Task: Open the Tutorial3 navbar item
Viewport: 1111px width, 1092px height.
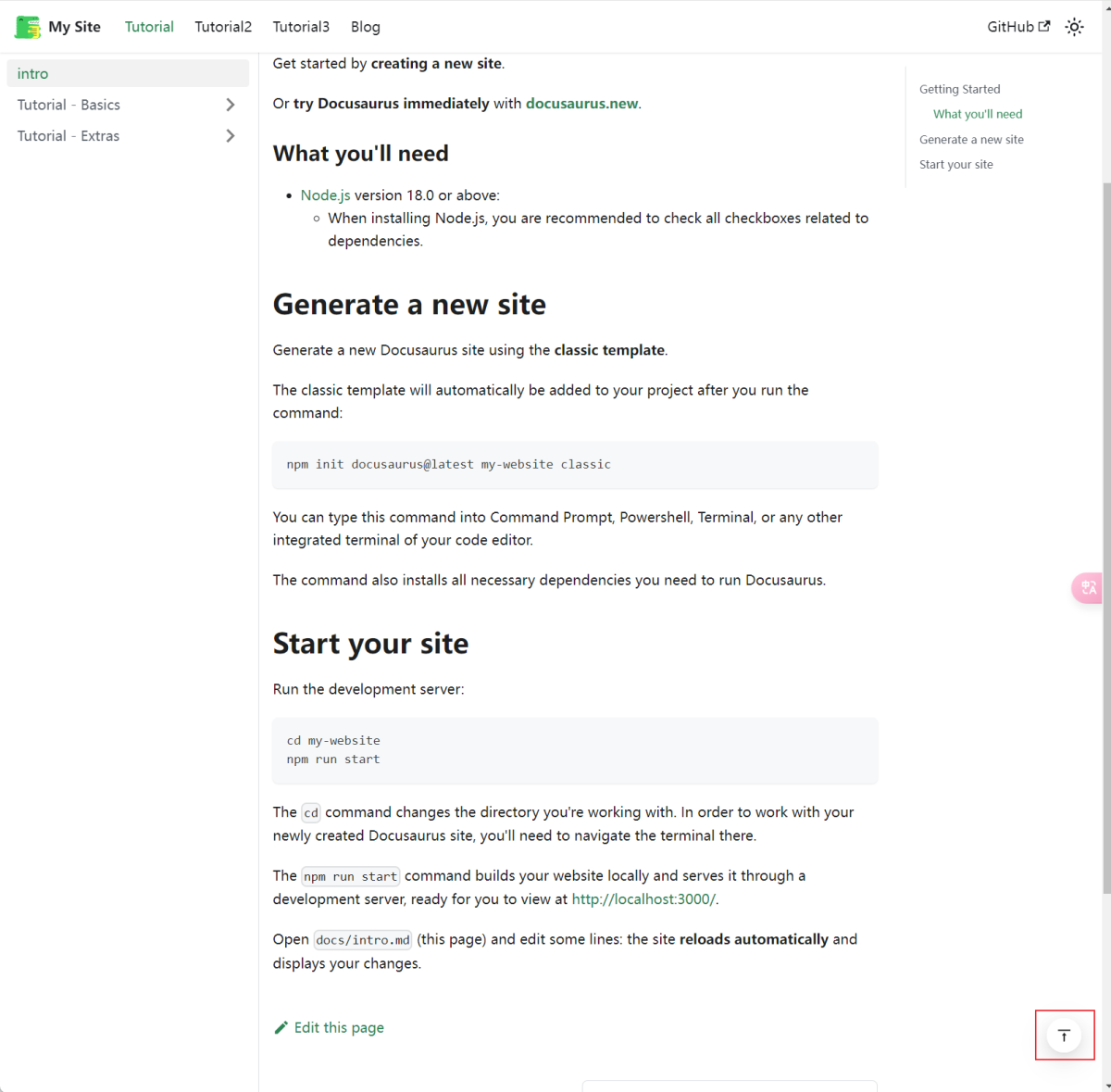Action: 301,27
